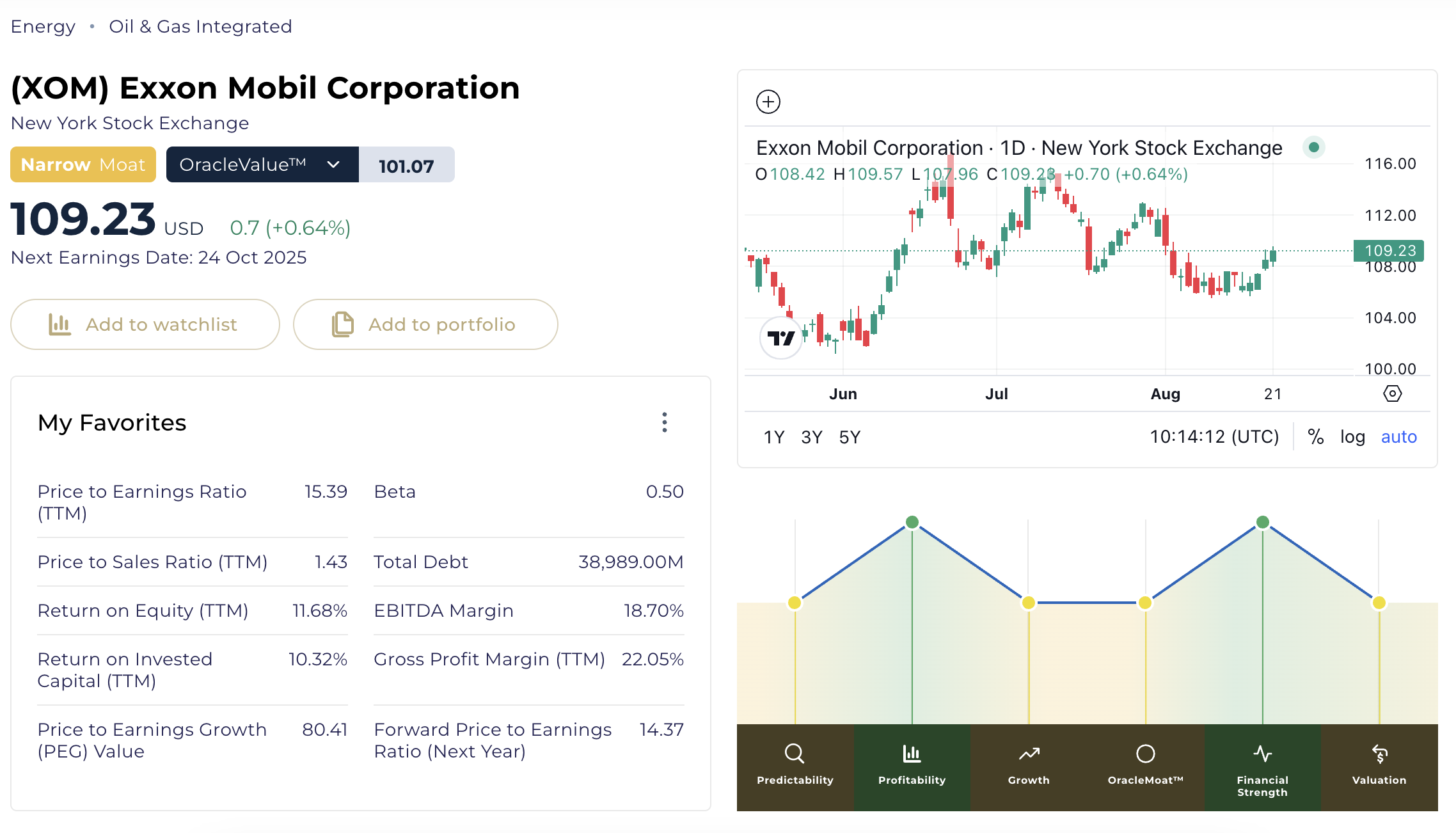This screenshot has height=833, width=1456.
Task: Click Return on Equity (TTM) label
Action: [x=143, y=610]
